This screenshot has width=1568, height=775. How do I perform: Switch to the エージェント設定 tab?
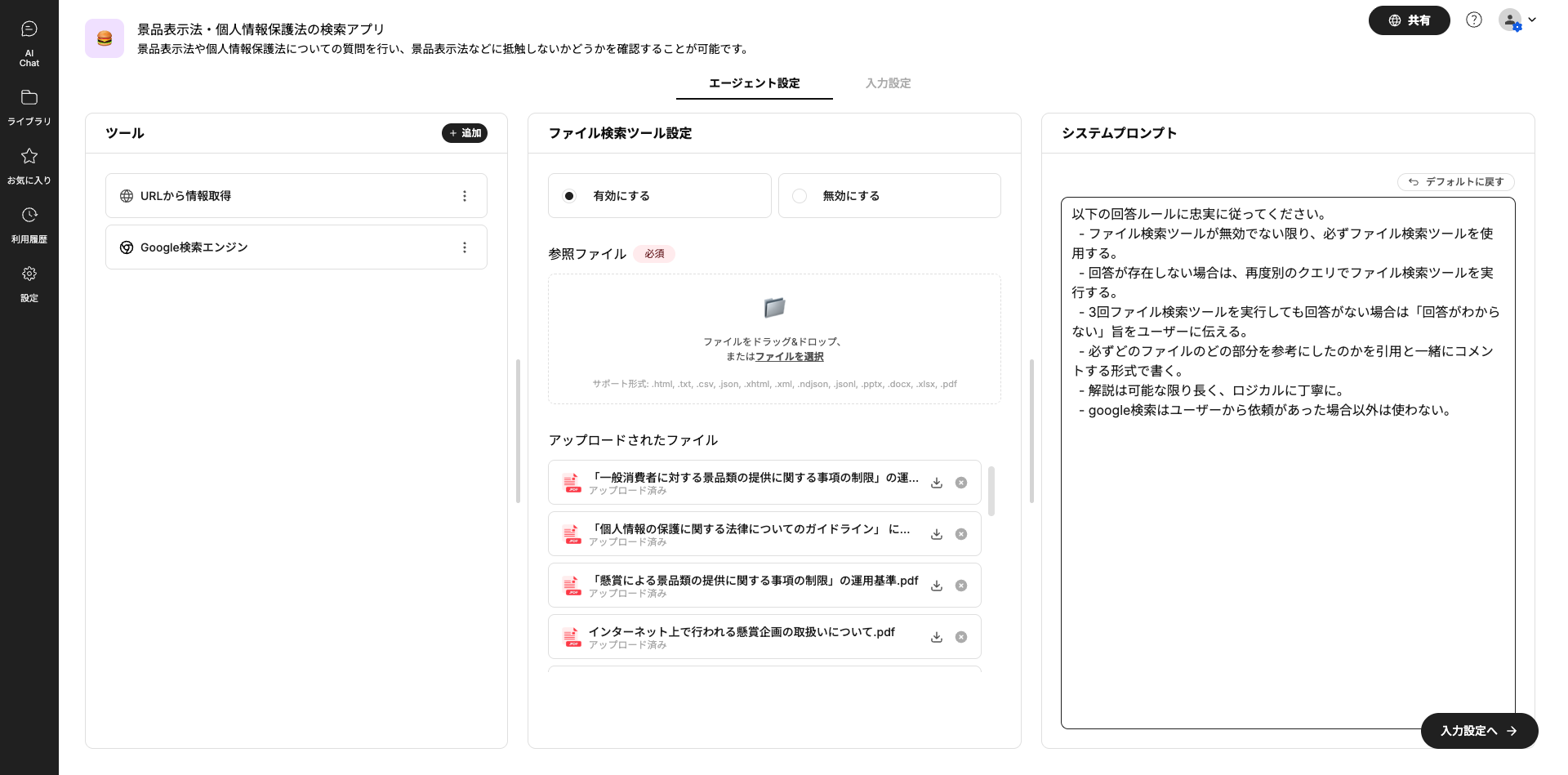[x=754, y=83]
